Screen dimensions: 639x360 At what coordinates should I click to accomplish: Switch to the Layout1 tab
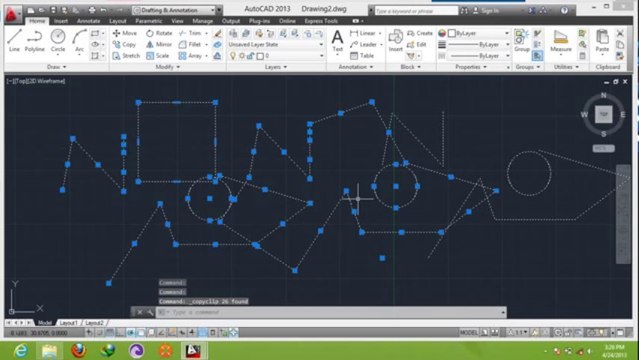click(x=68, y=323)
